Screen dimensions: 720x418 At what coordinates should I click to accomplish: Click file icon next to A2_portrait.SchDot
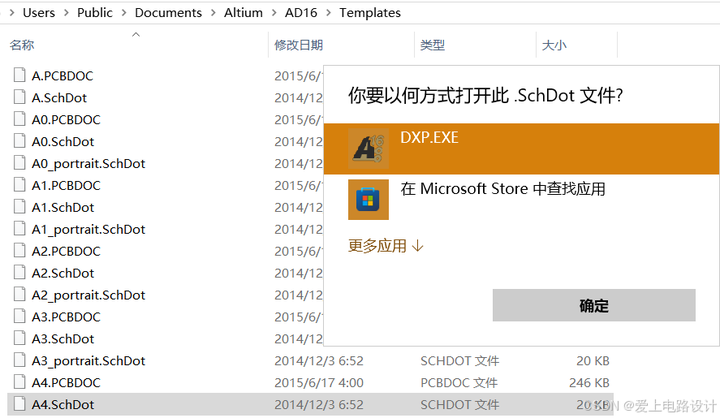19,294
